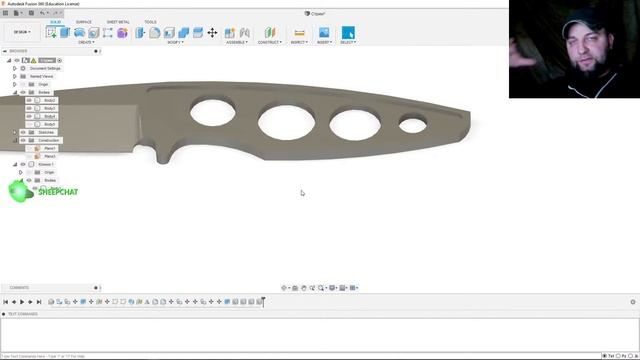This screenshot has height=360, width=640.
Task: Open the Modify dropdown menu
Action: [176, 42]
